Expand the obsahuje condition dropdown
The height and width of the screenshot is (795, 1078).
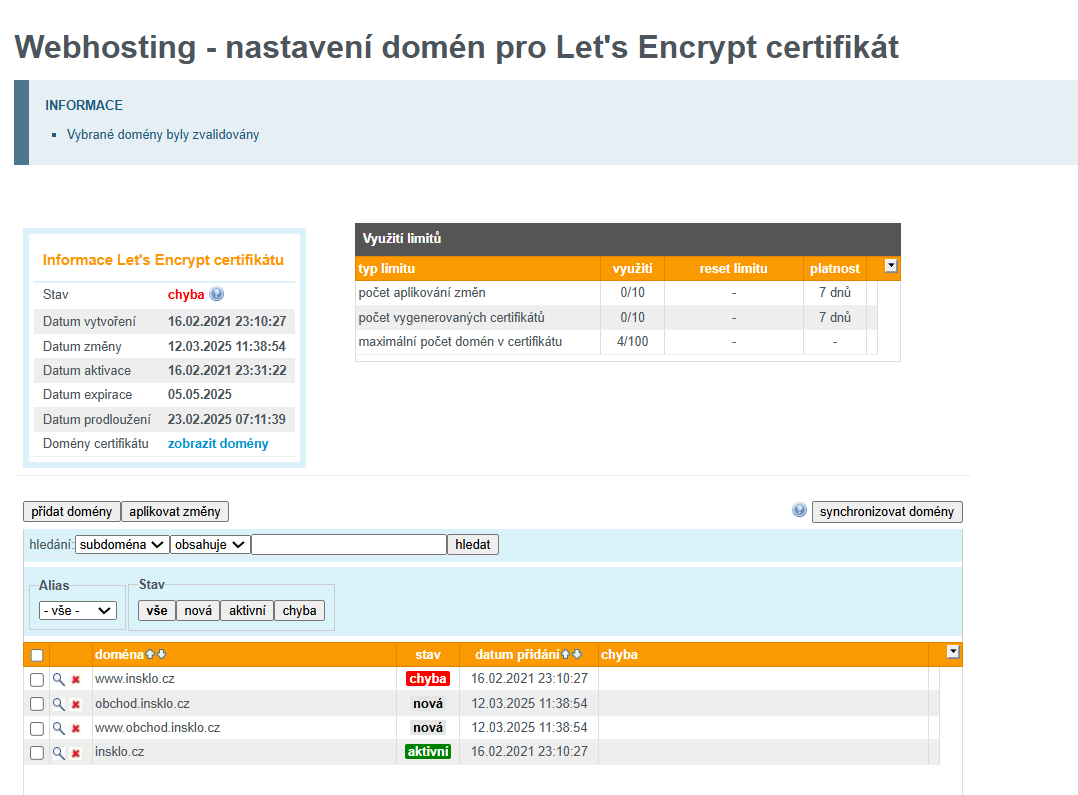[210, 545]
